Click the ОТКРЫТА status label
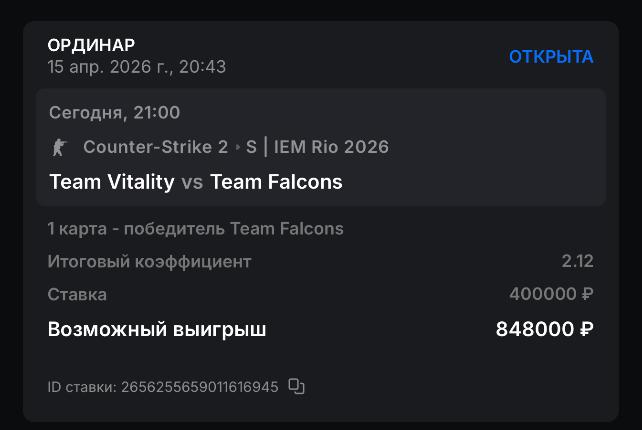Image resolution: width=642 pixels, height=430 pixels. (551, 57)
